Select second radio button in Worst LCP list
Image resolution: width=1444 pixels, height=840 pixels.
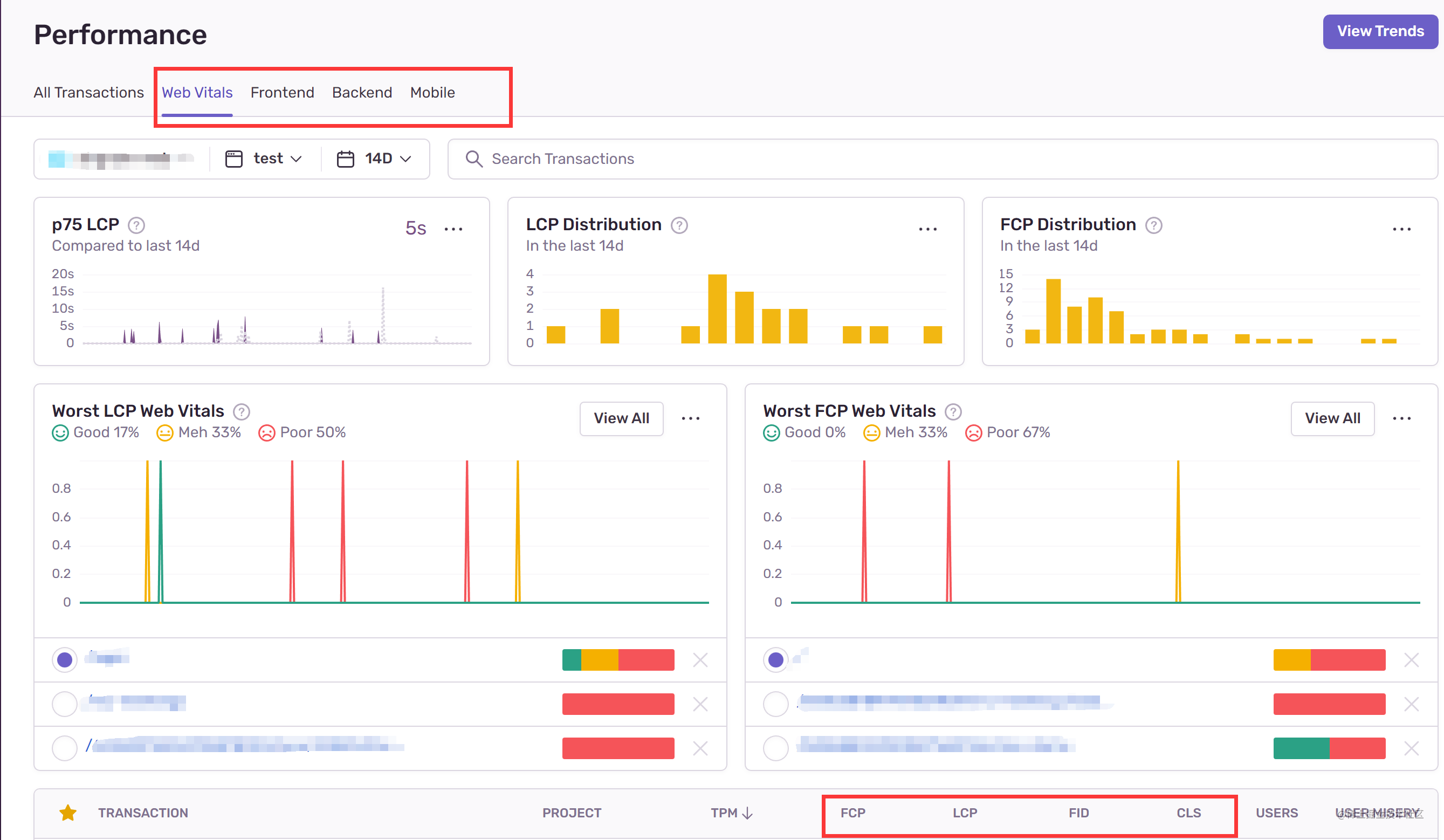click(65, 704)
